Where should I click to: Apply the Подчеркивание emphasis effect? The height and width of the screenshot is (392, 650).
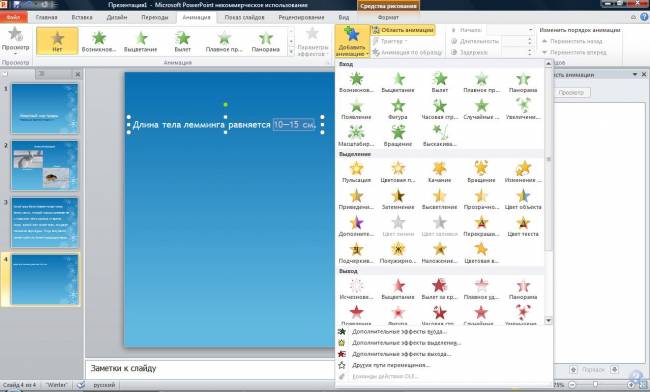pyautogui.click(x=356, y=253)
